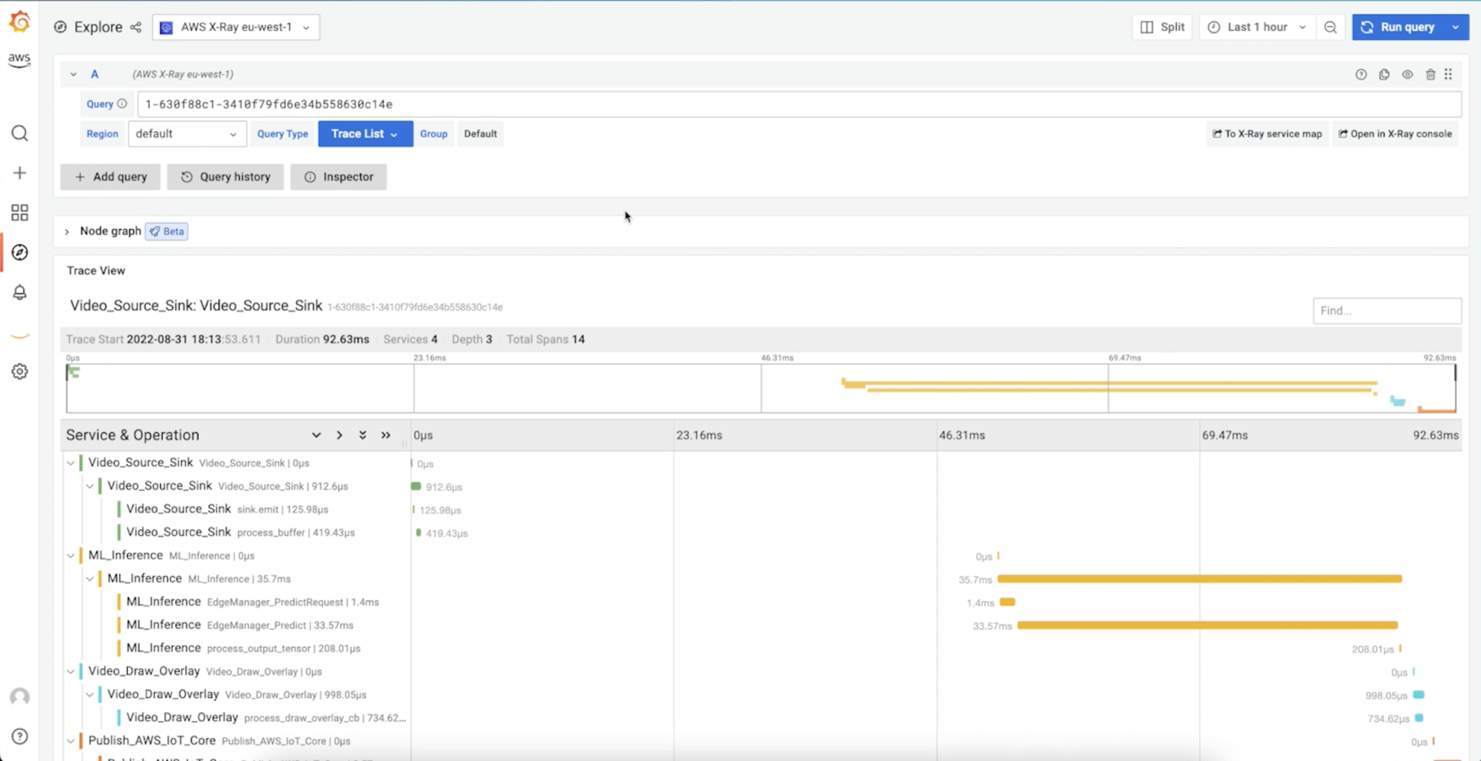Open the user avatar in the sidebar
The width and height of the screenshot is (1481, 761).
[19, 697]
